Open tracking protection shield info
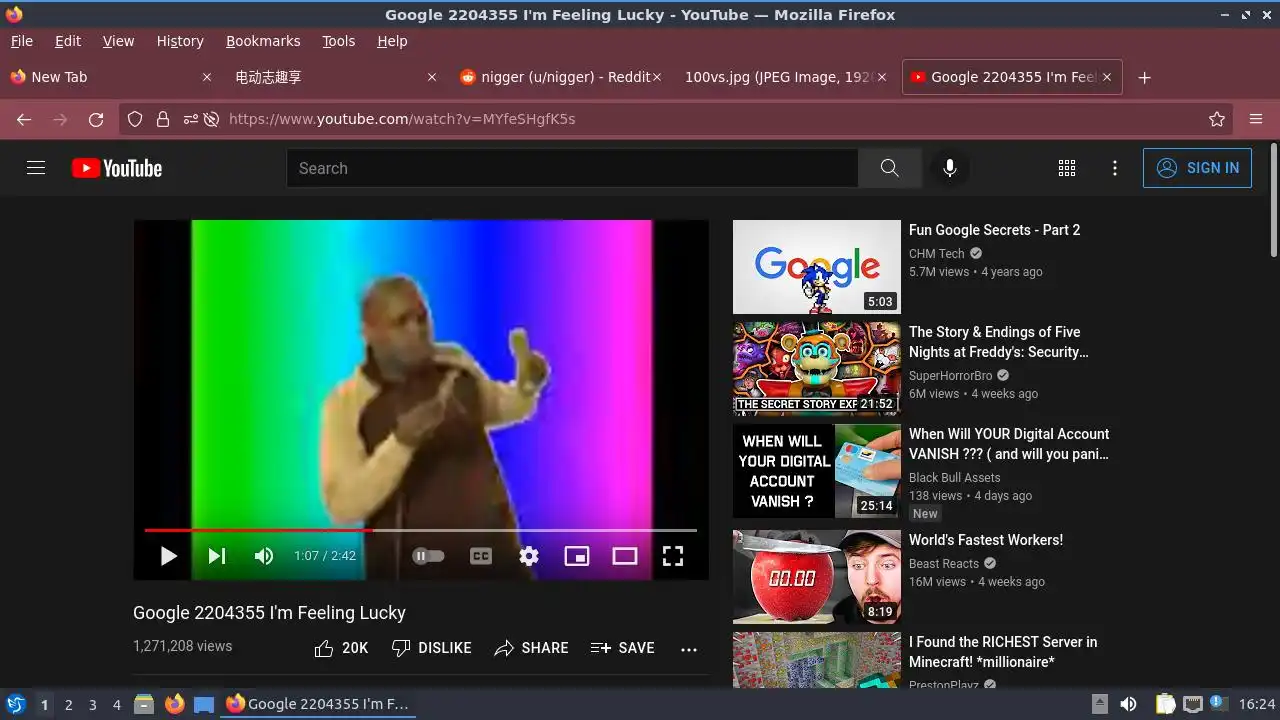Viewport: 1280px width, 720px height. point(135,119)
